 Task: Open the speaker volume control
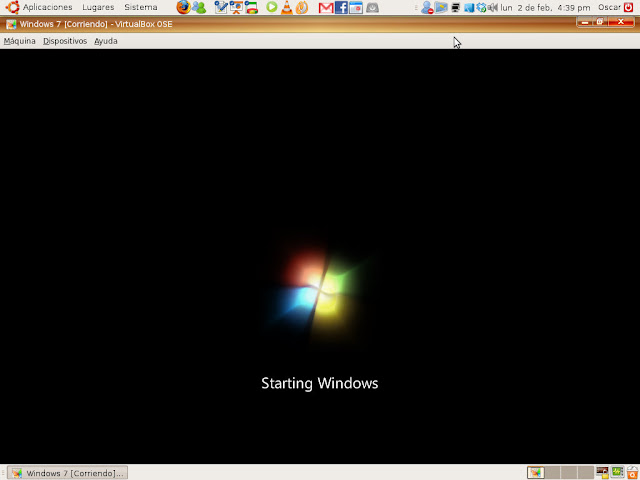493,7
